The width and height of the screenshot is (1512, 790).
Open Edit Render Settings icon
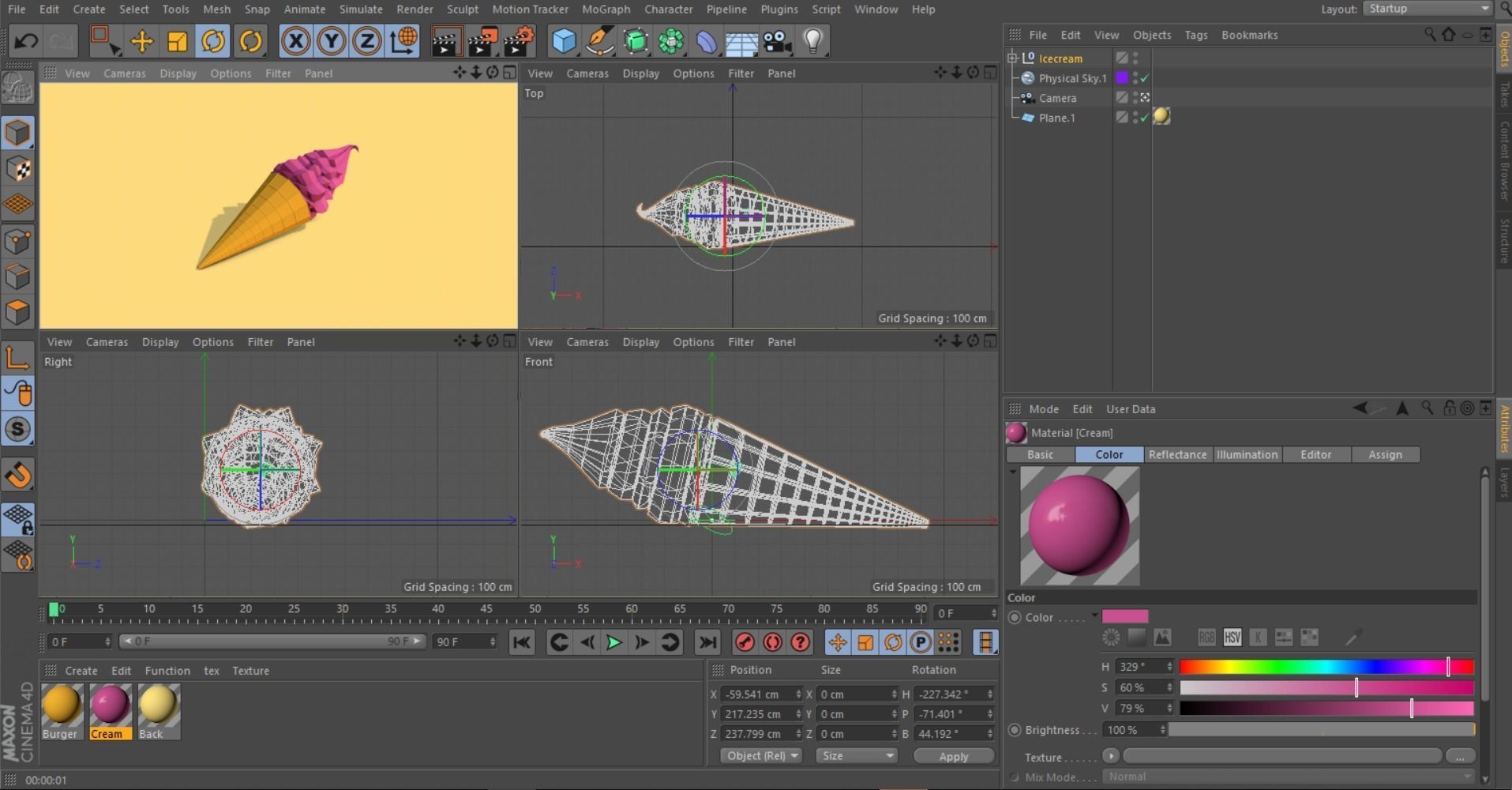pyautogui.click(x=519, y=40)
